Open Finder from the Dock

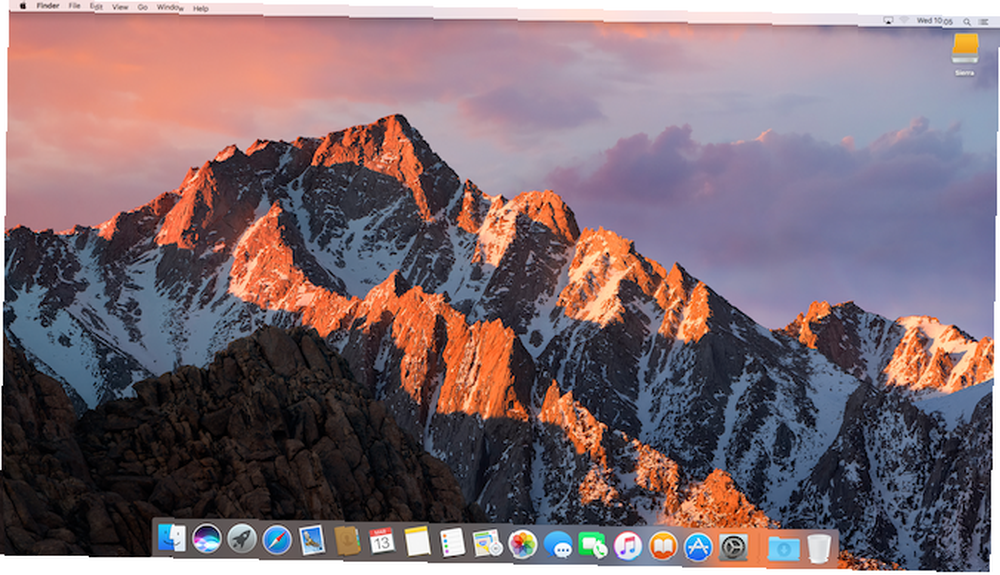click(172, 539)
